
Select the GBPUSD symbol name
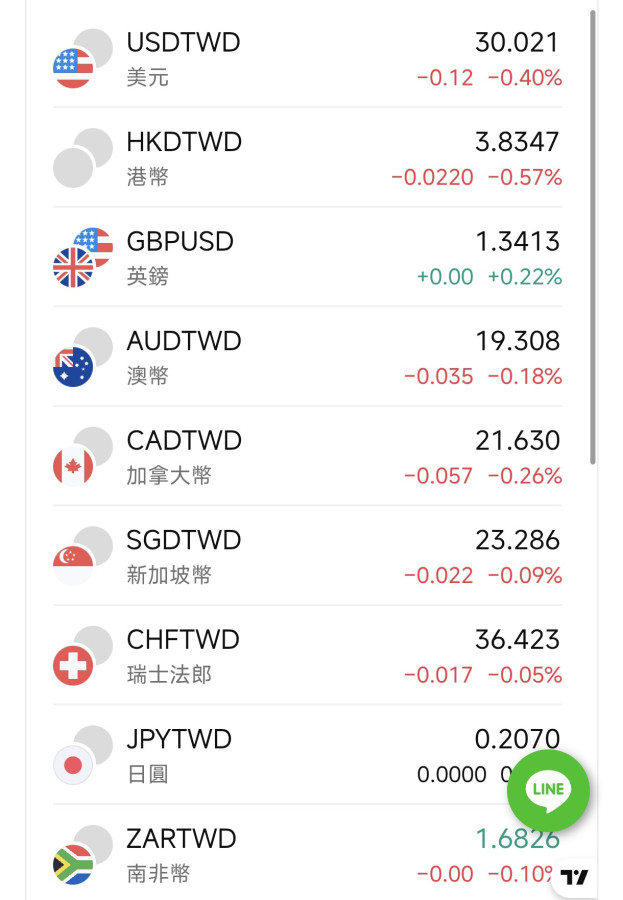click(180, 242)
